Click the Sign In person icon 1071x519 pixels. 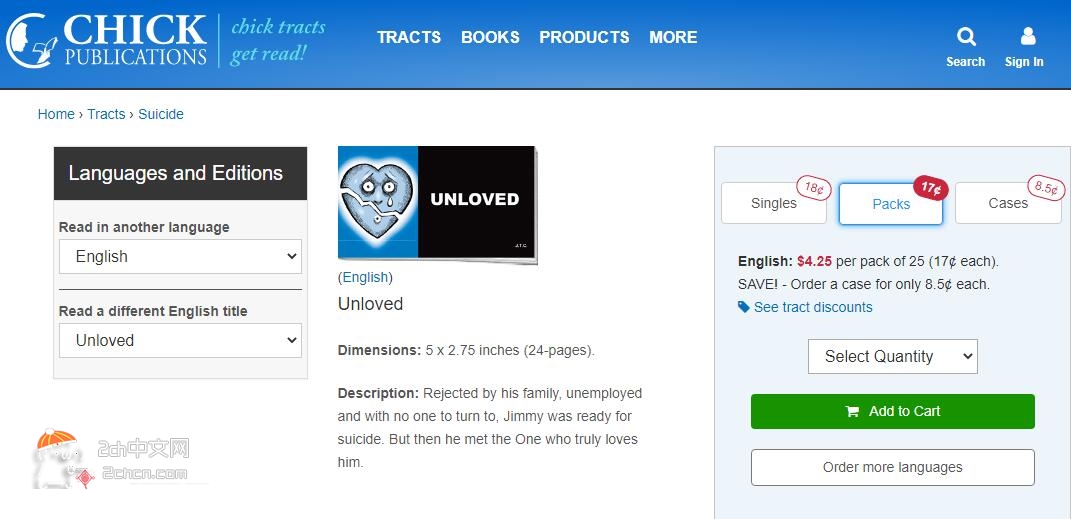1027,36
